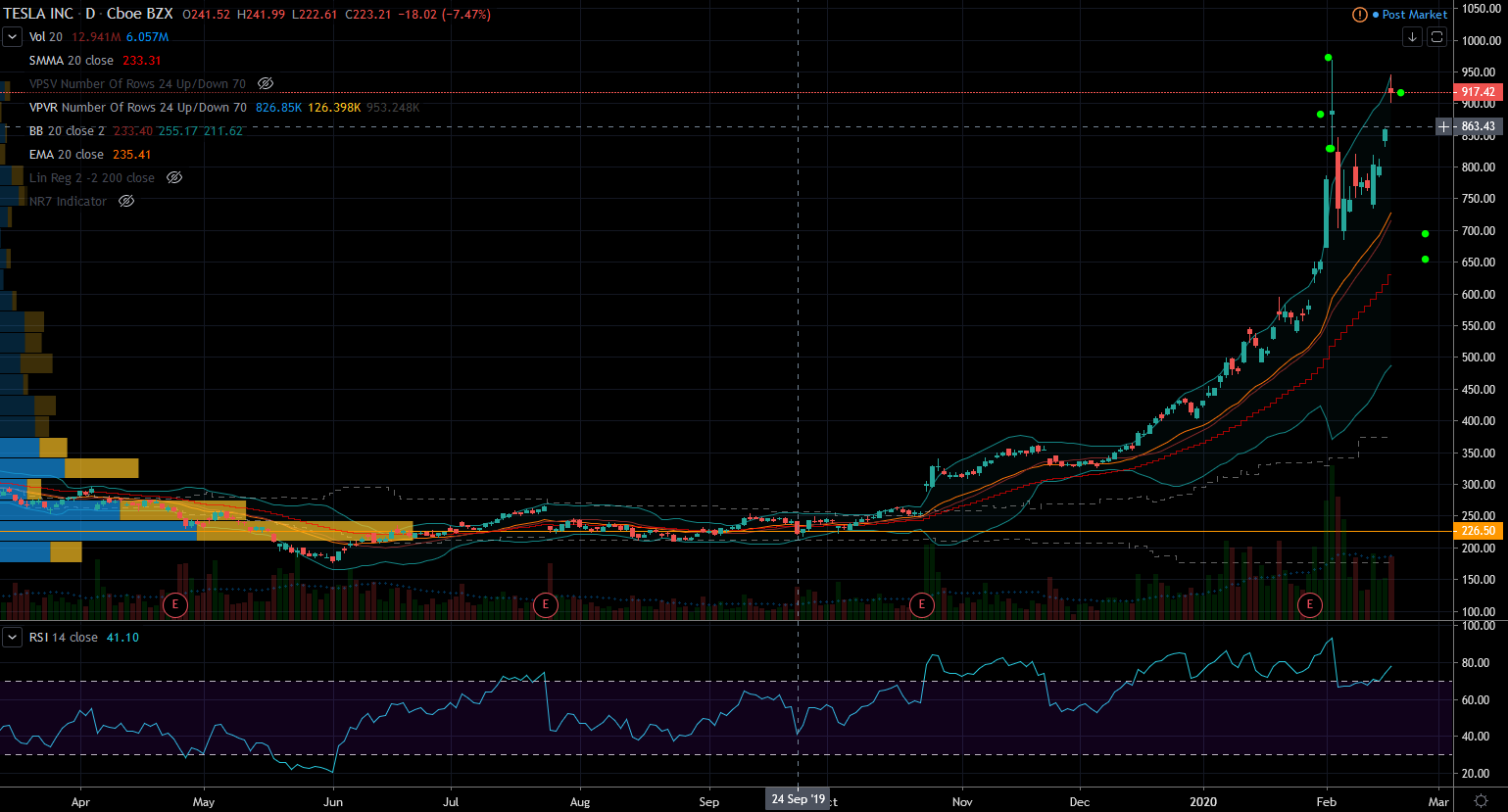Click the 863.43 crosshair price label
This screenshot has height=812, width=1508.
tap(1479, 126)
